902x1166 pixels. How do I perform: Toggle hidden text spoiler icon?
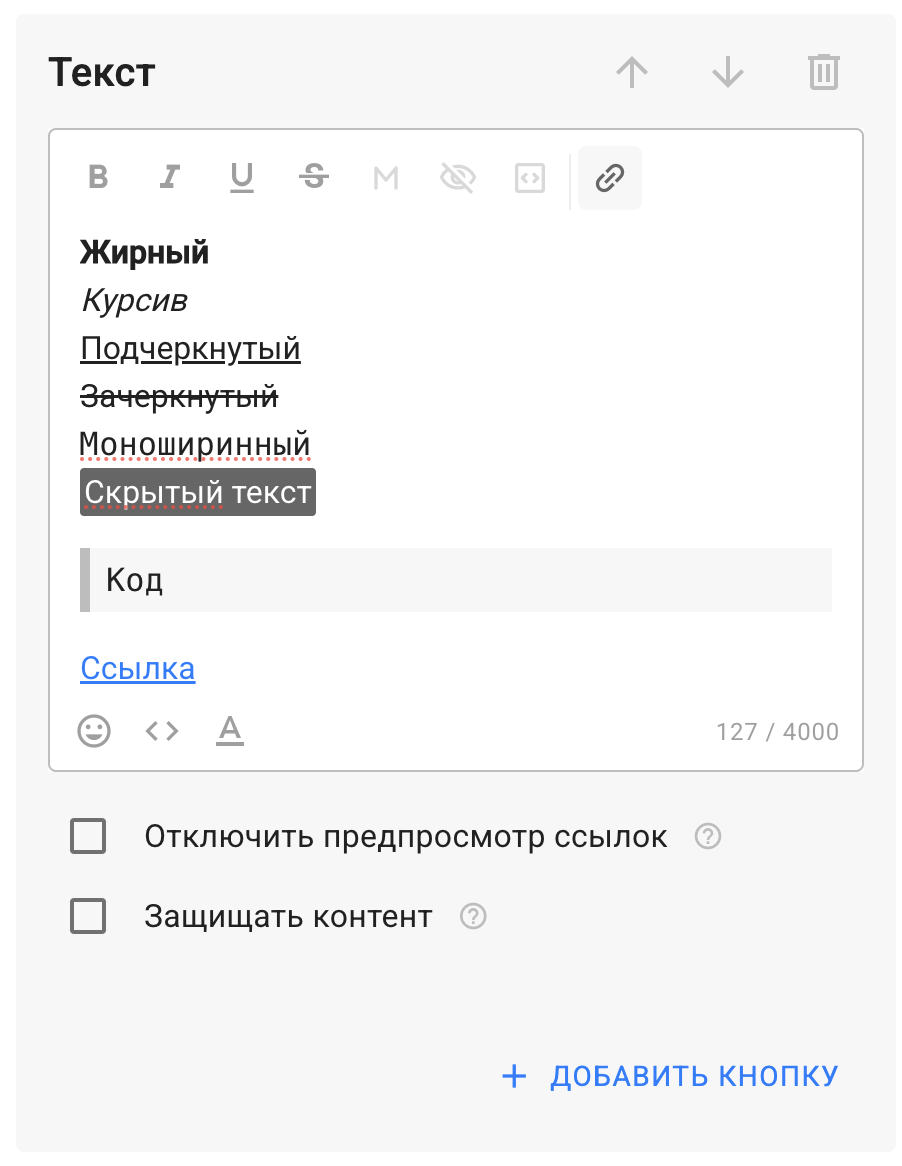[x=458, y=178]
